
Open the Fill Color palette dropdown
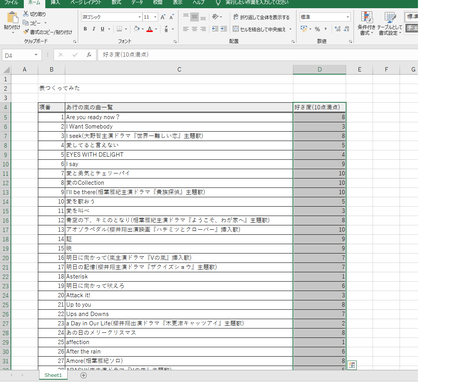143,29
